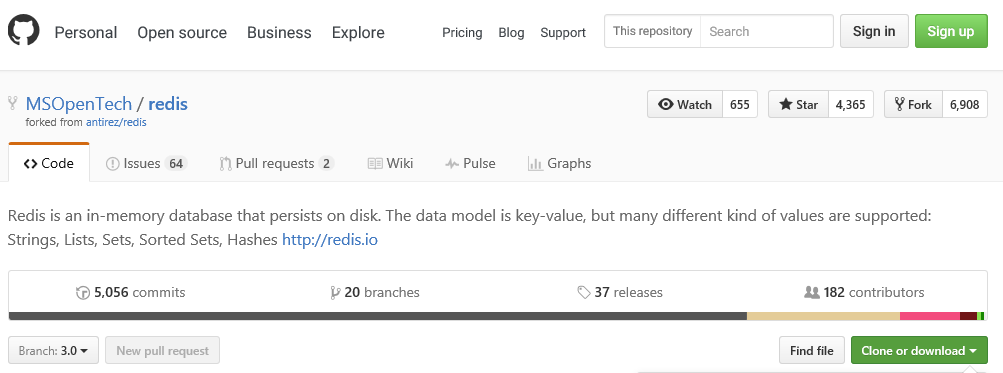Open the Pulse activity tab
Screen dimensions: 1003x373
[470, 163]
